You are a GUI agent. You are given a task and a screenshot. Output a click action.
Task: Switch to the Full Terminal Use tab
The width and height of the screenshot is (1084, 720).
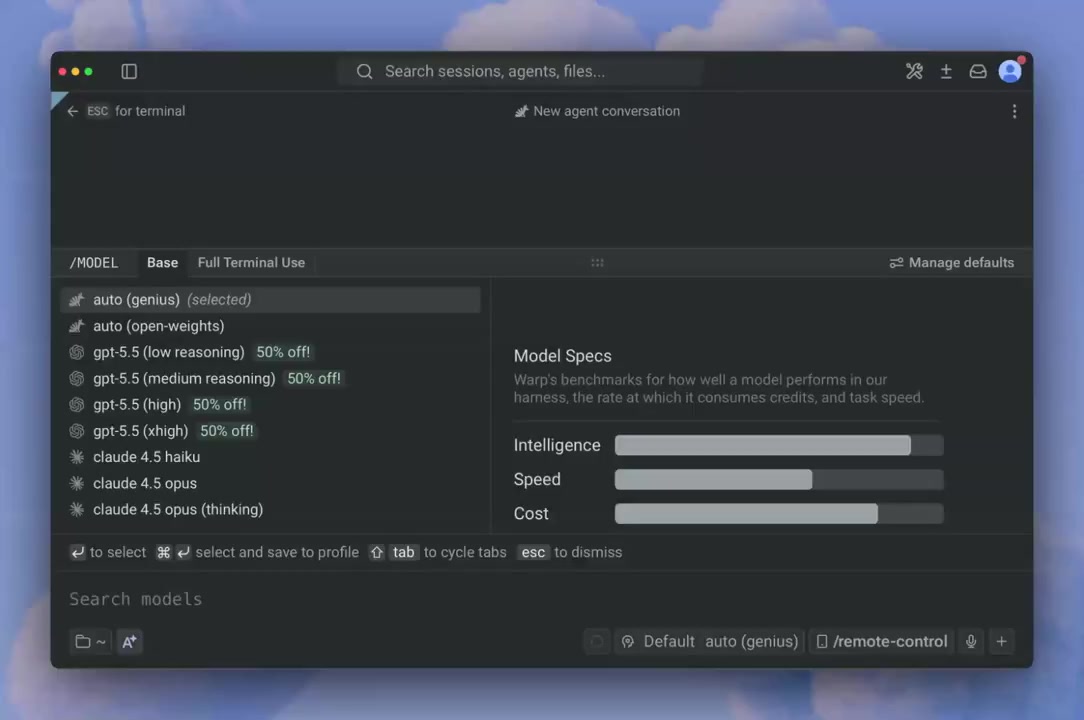tap(251, 263)
